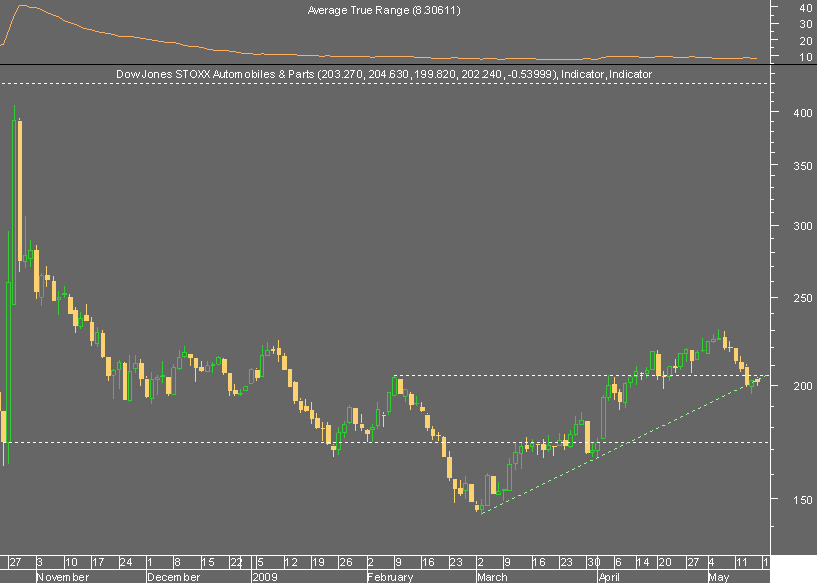Select the February month label
The width and height of the screenshot is (817, 583).
coord(390,577)
